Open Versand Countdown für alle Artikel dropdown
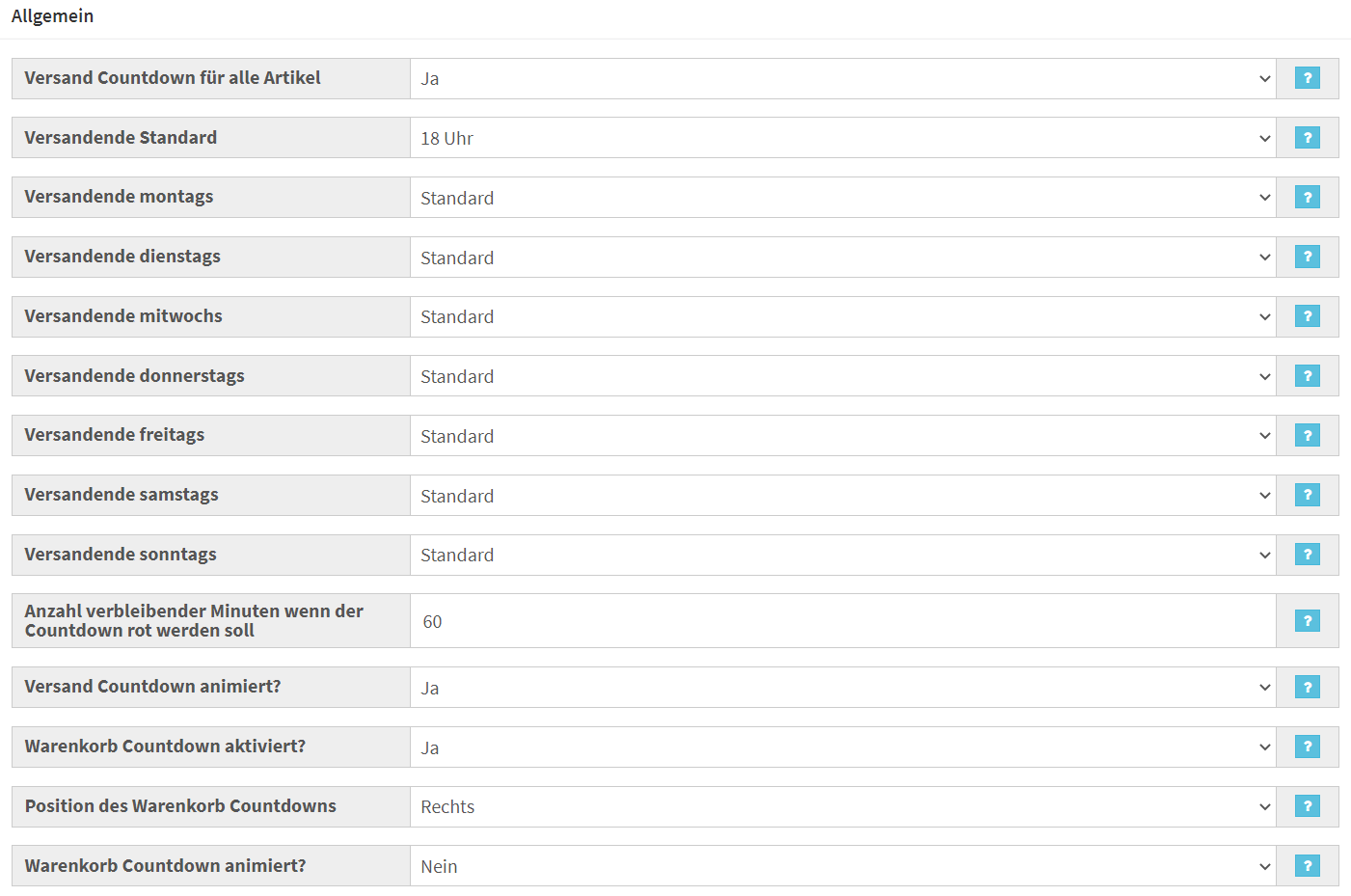Image resolution: width=1351 pixels, height=896 pixels. point(843,78)
